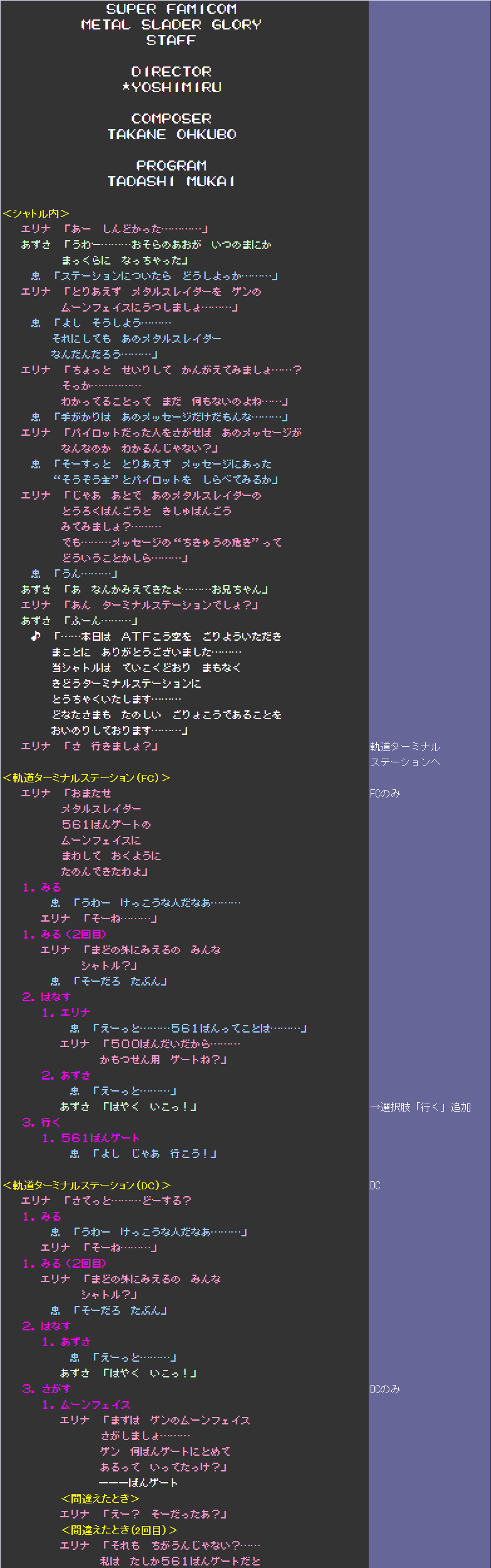491x1568 pixels.
Task: Select the "METAL SLADER GLORY" heading text
Action: (171, 24)
